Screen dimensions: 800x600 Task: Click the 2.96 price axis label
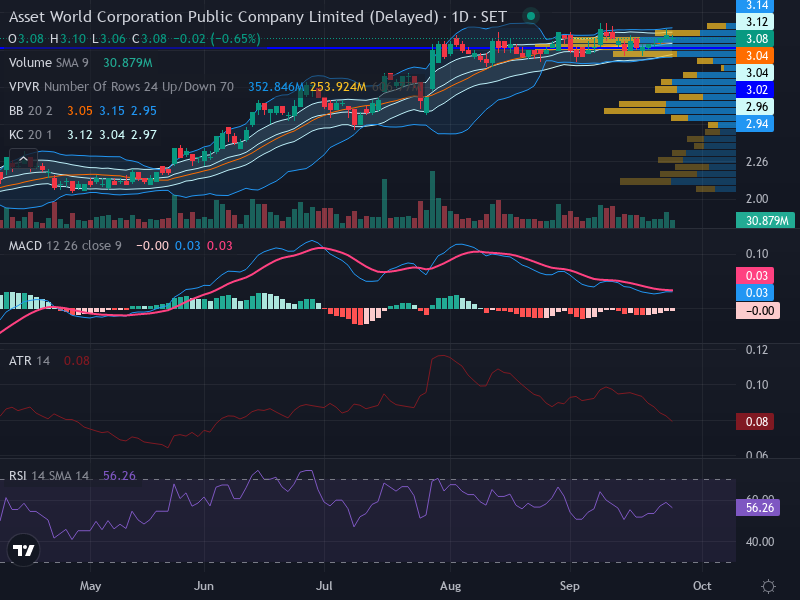(755, 107)
